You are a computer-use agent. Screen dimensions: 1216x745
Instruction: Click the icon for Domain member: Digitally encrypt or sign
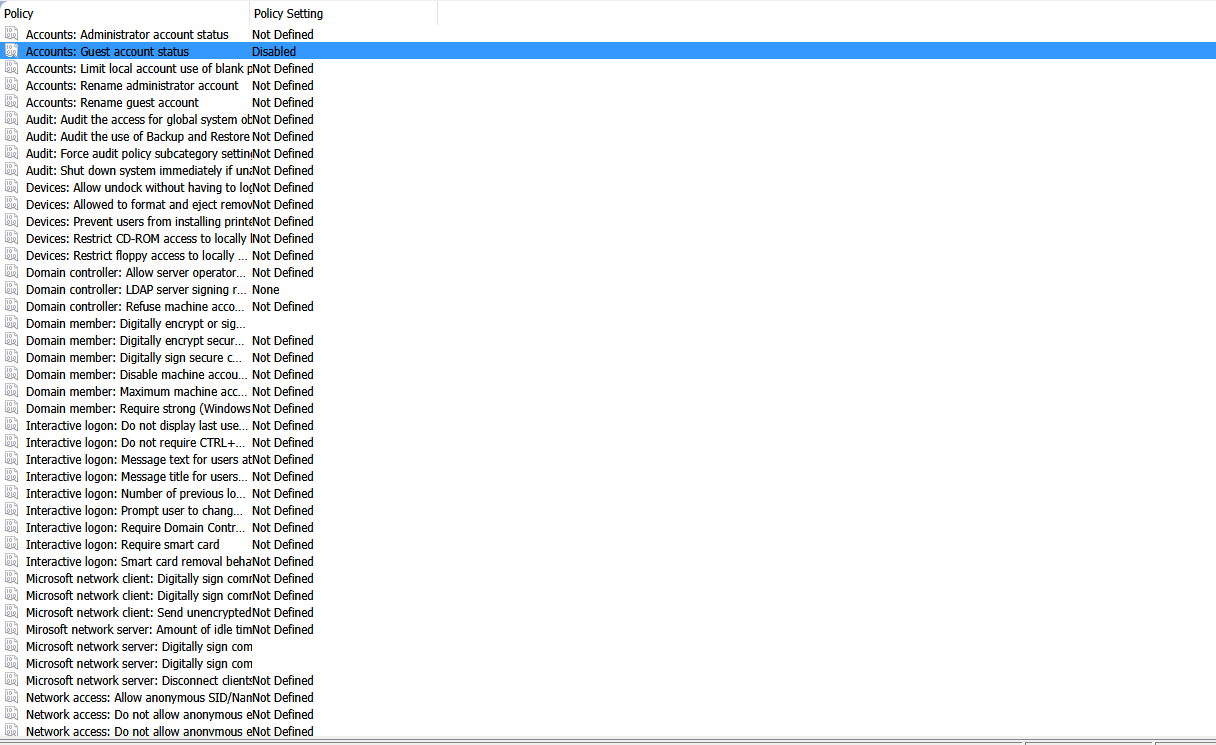(11, 323)
